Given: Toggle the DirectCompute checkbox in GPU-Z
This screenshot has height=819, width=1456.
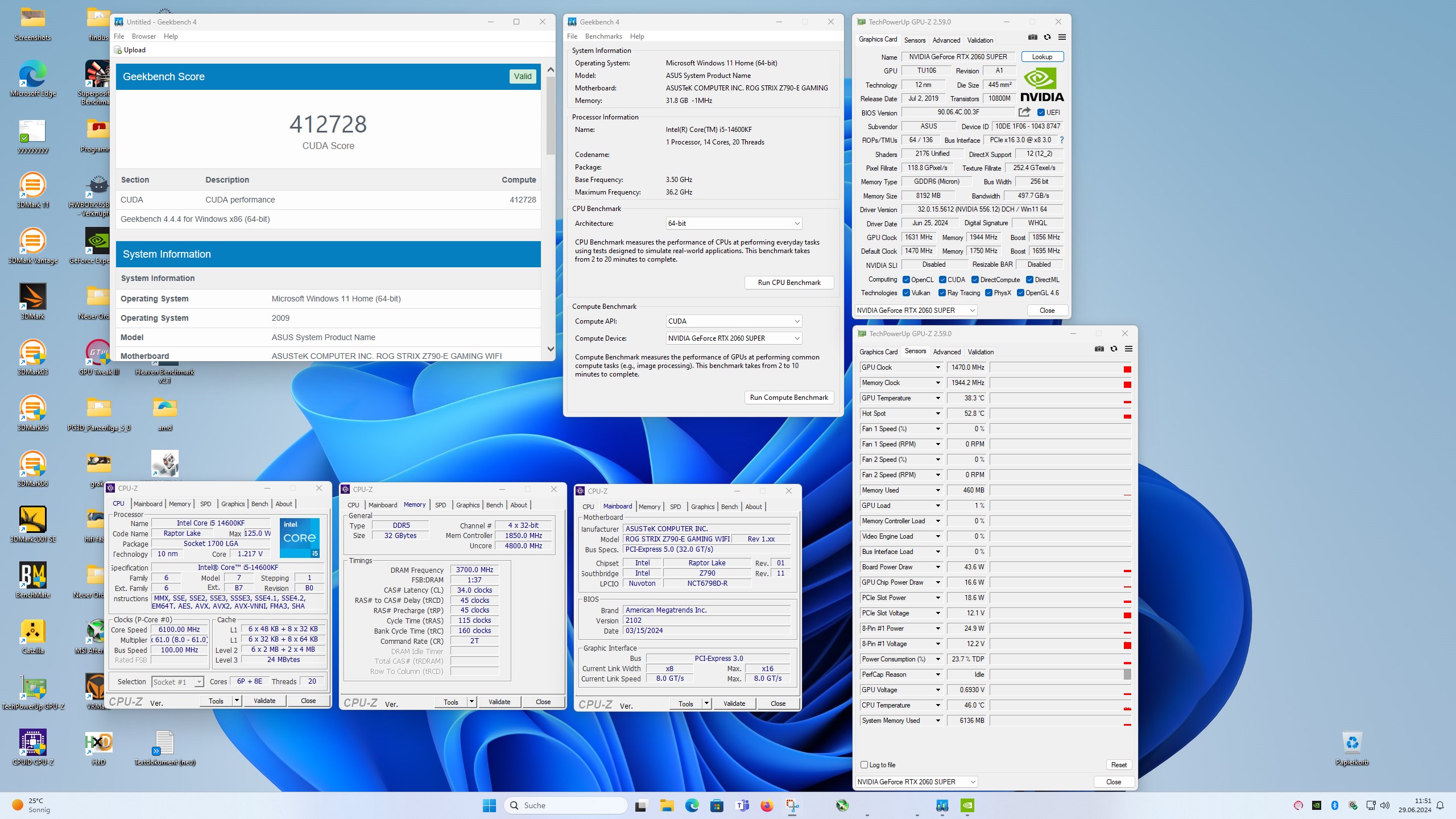Looking at the screenshot, I should click(x=975, y=280).
